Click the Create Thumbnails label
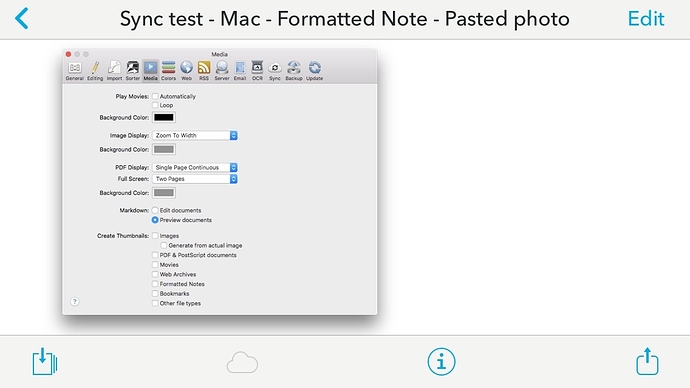The image size is (690, 388). pyautogui.click(x=123, y=236)
